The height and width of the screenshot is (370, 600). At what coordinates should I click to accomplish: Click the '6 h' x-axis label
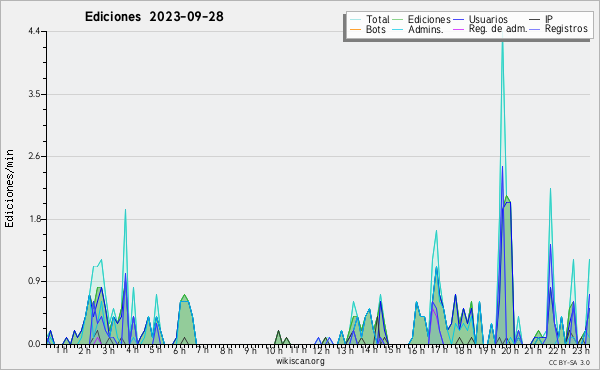point(179,350)
